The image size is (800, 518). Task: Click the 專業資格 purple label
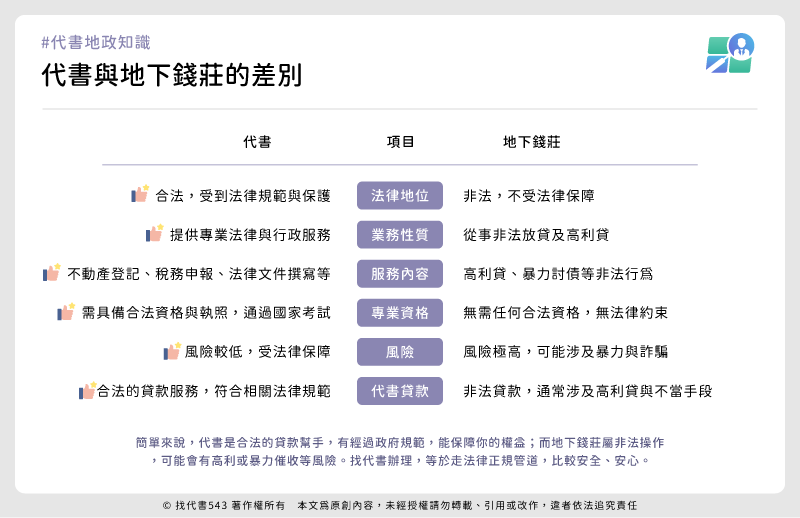coord(400,312)
